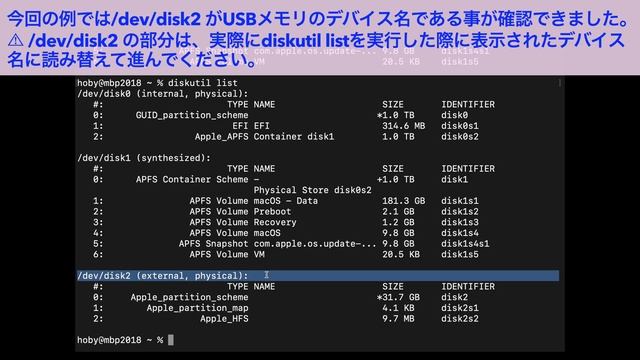Click identifier disk1s4

point(460,233)
